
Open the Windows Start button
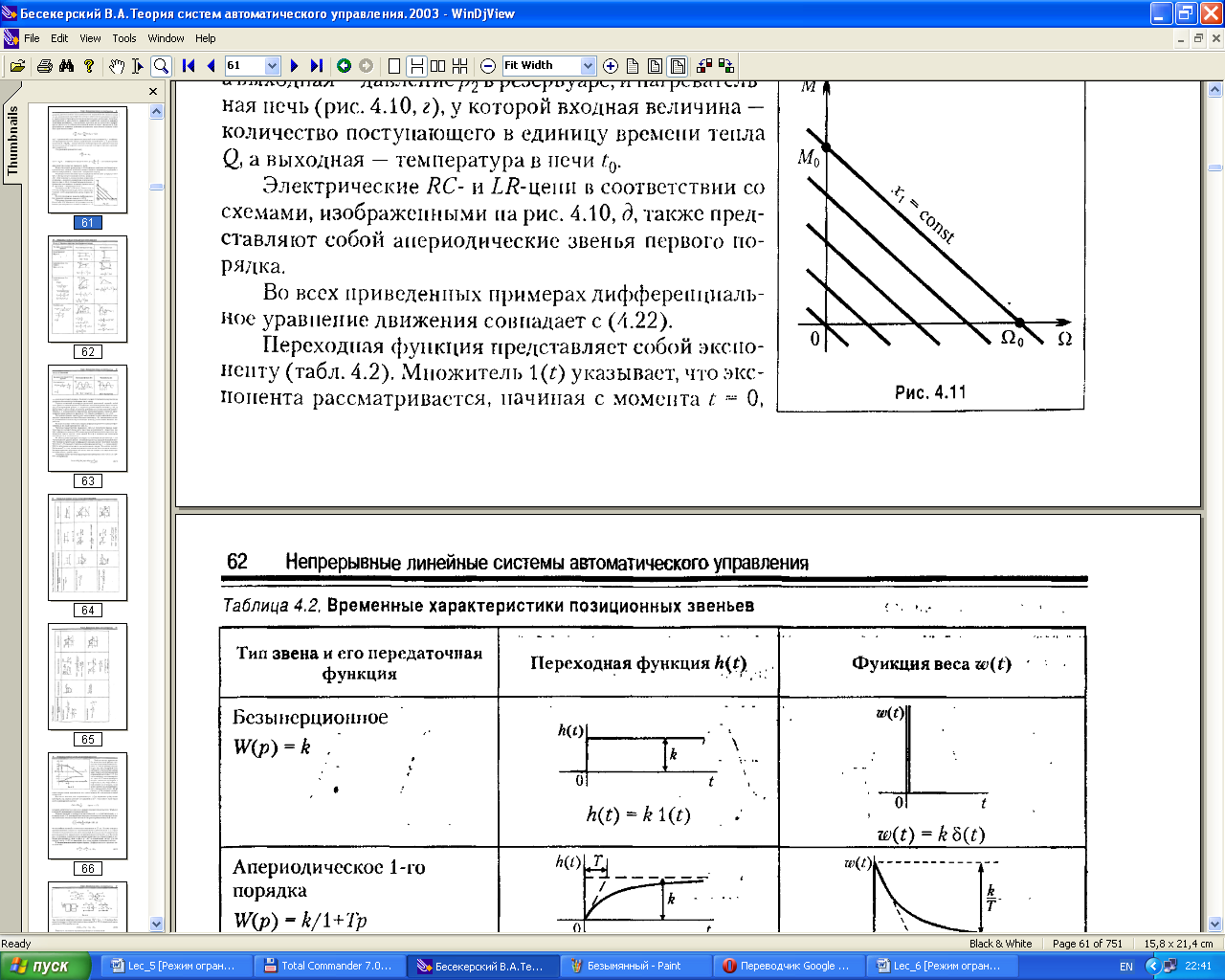(46, 966)
